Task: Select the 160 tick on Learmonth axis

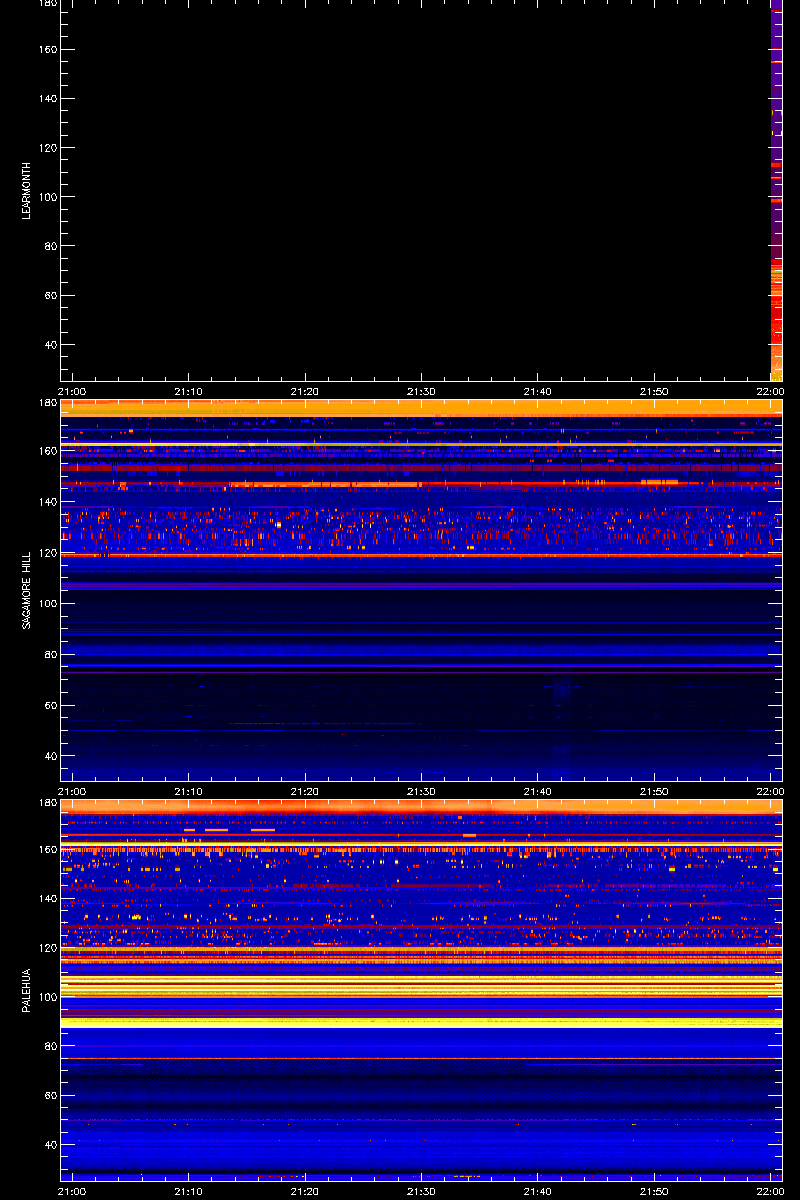Action: 47,49
